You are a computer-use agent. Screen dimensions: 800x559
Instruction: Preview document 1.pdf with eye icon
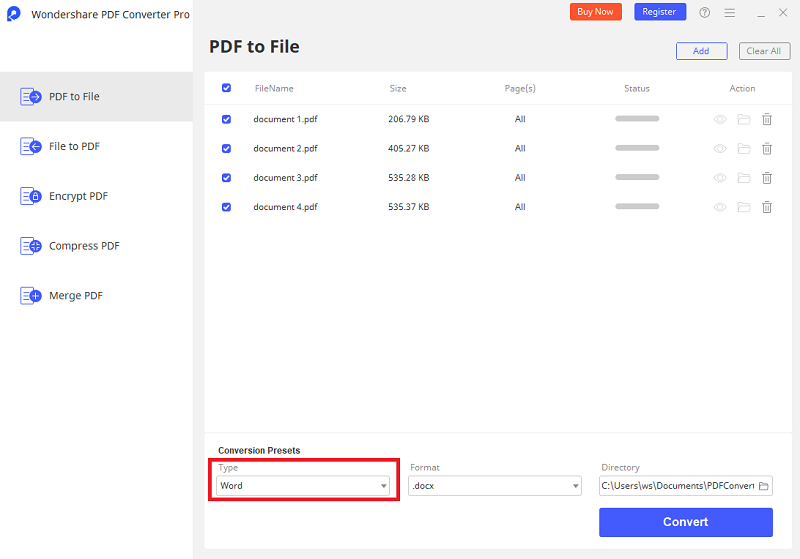720,119
